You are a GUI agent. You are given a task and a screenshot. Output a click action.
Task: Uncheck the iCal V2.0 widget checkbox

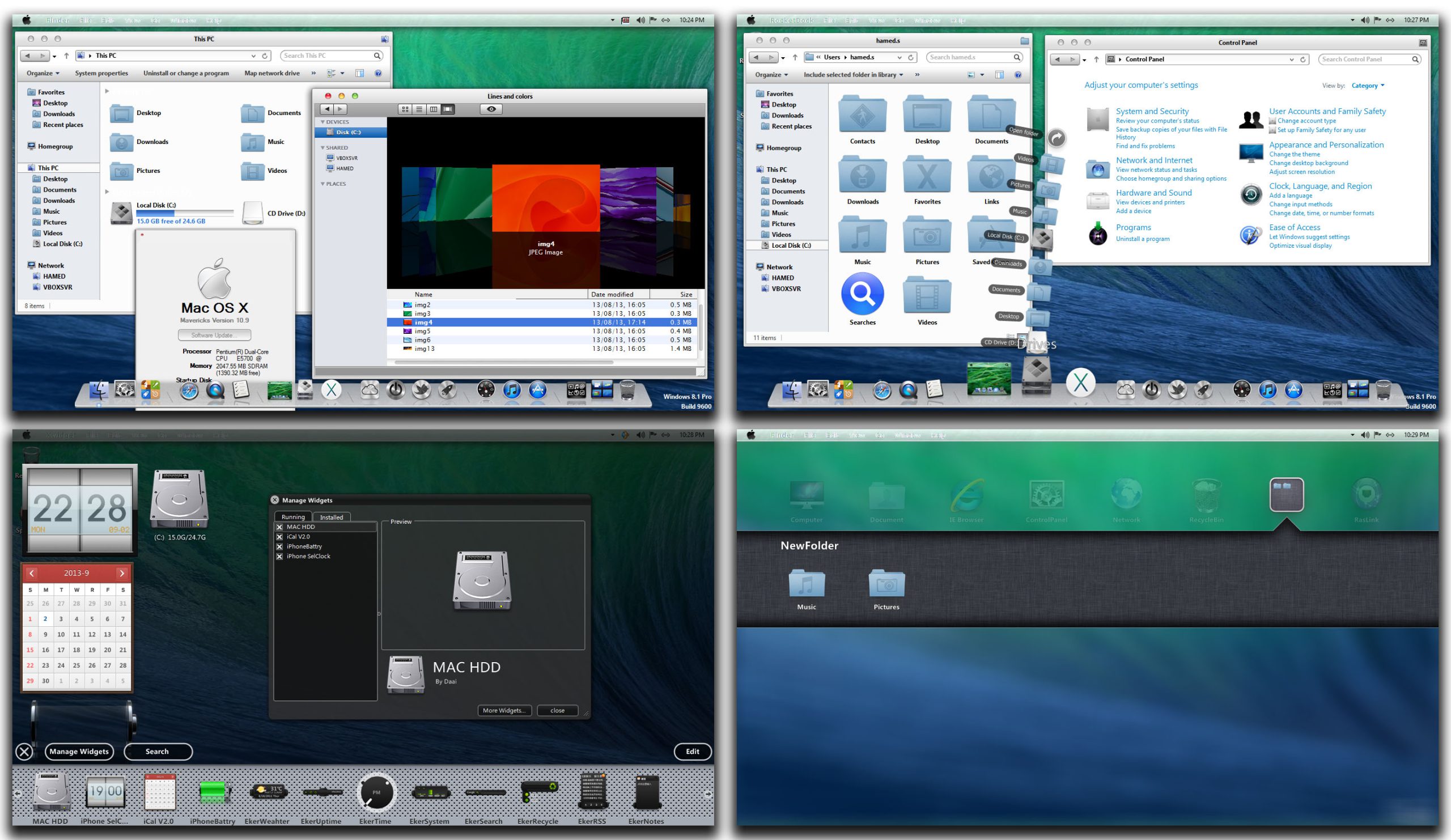tap(279, 537)
